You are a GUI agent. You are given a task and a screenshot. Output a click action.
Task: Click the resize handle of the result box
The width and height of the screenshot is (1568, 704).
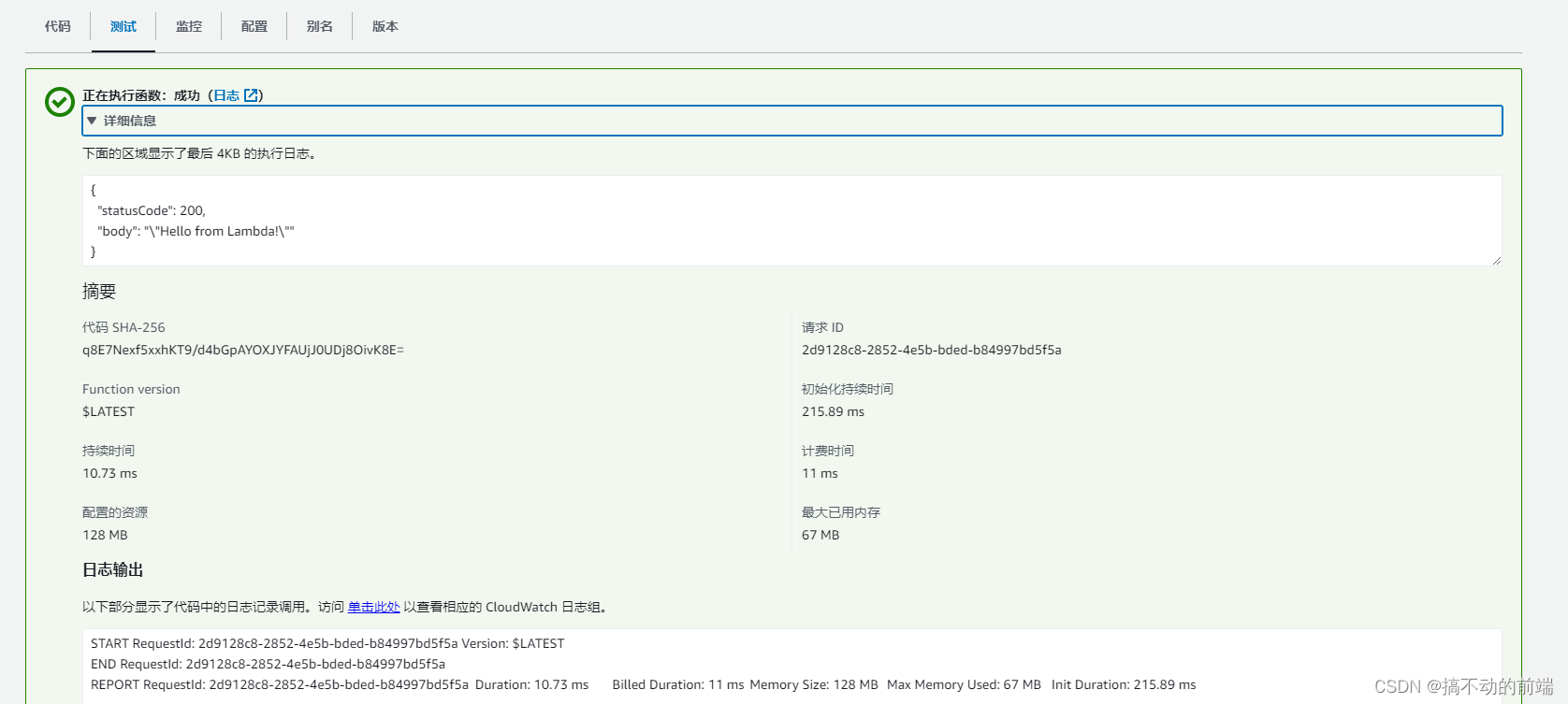point(1497,261)
